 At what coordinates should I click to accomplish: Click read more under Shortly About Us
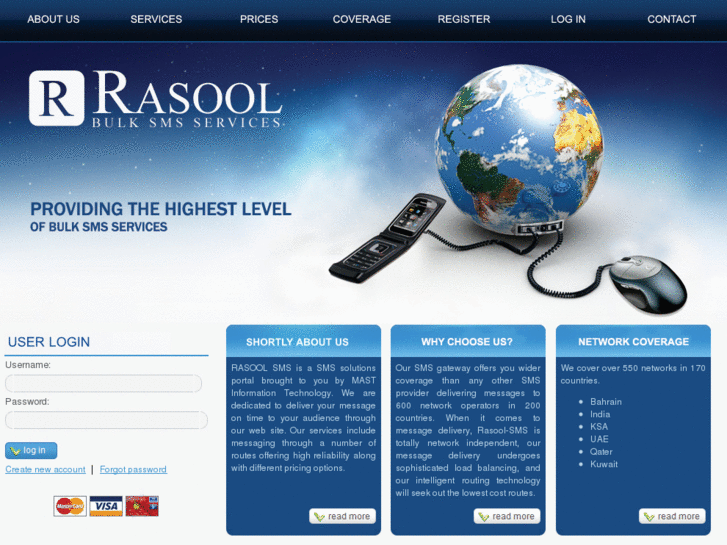pyautogui.click(x=343, y=516)
